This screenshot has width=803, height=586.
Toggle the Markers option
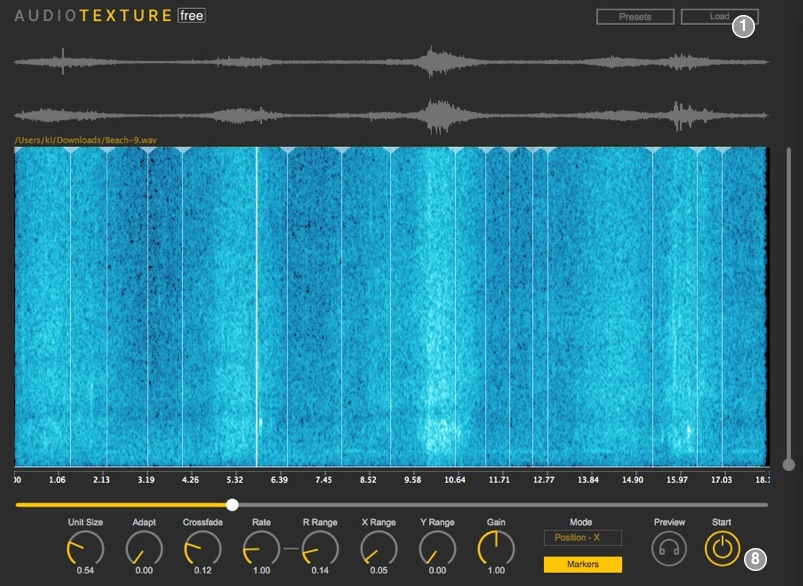coord(581,564)
